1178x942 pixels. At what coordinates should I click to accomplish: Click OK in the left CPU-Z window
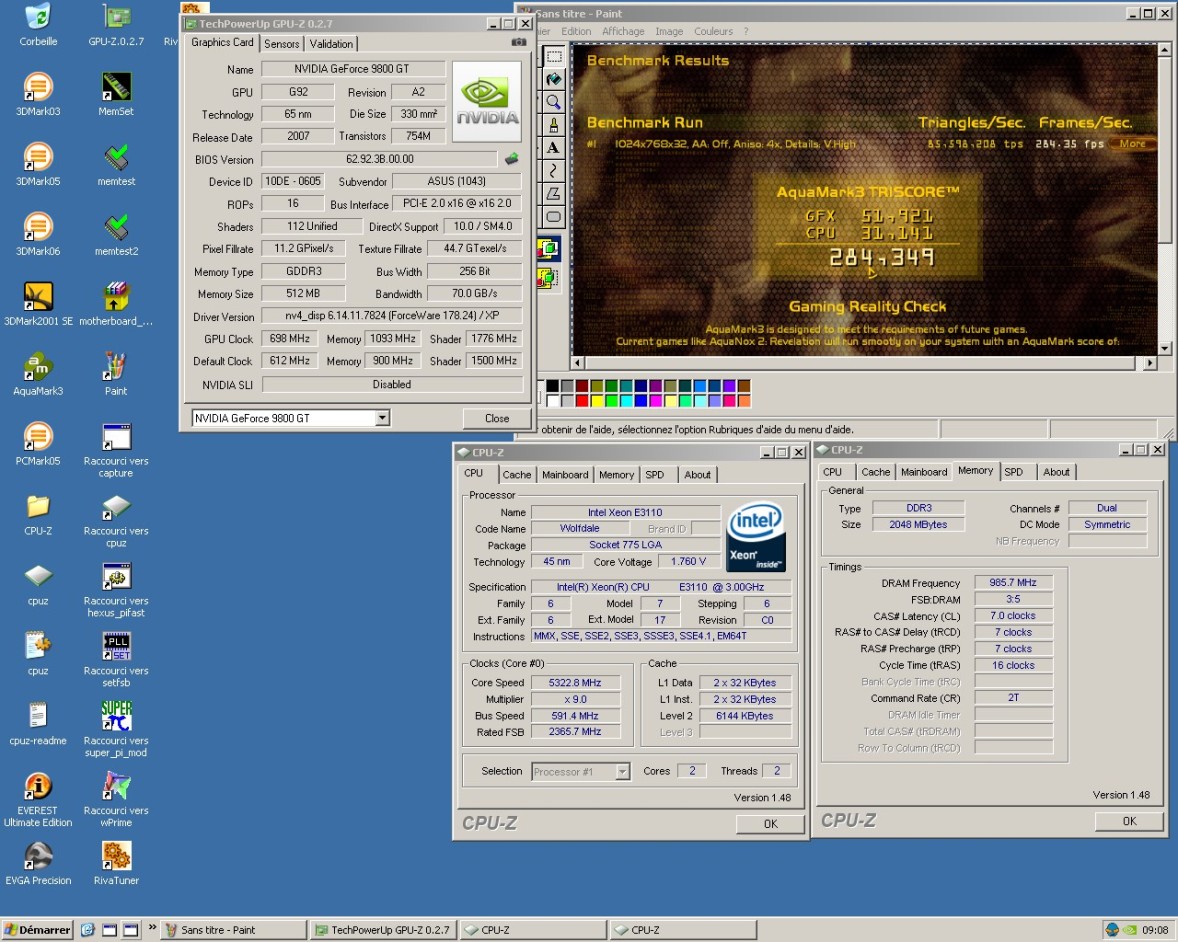coord(771,824)
